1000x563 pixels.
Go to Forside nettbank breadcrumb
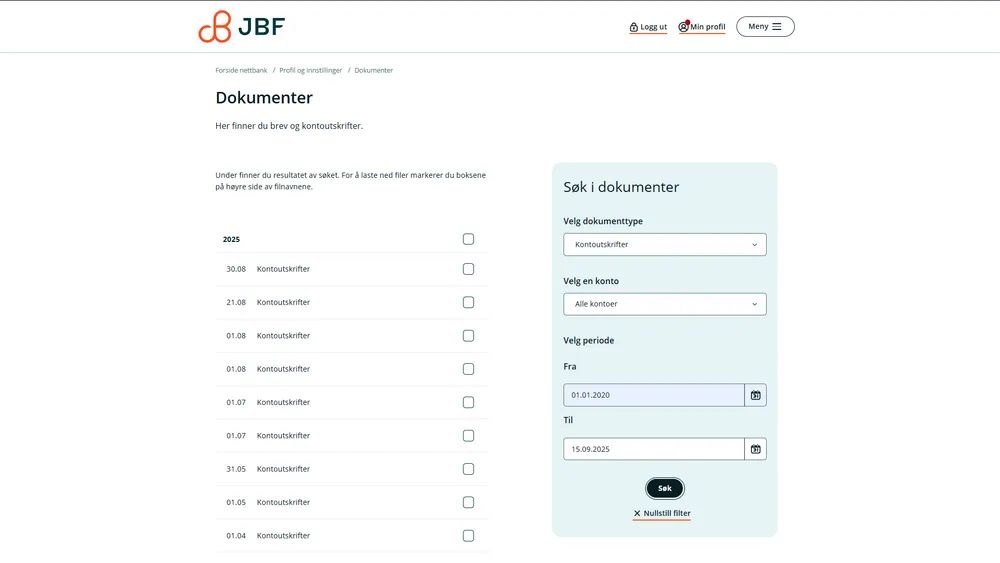[x=241, y=70]
